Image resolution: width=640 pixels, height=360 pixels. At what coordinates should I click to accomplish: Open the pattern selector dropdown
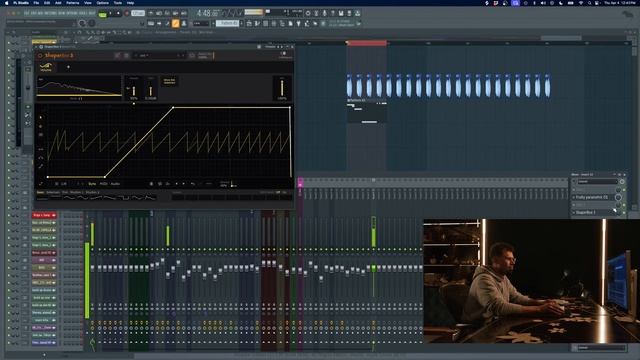(x=227, y=24)
